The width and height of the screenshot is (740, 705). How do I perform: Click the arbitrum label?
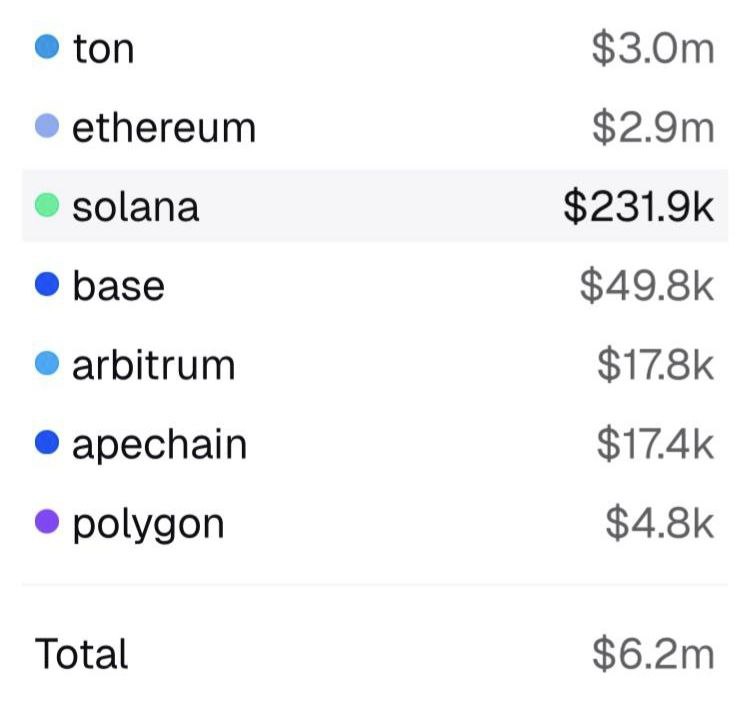[x=154, y=365]
